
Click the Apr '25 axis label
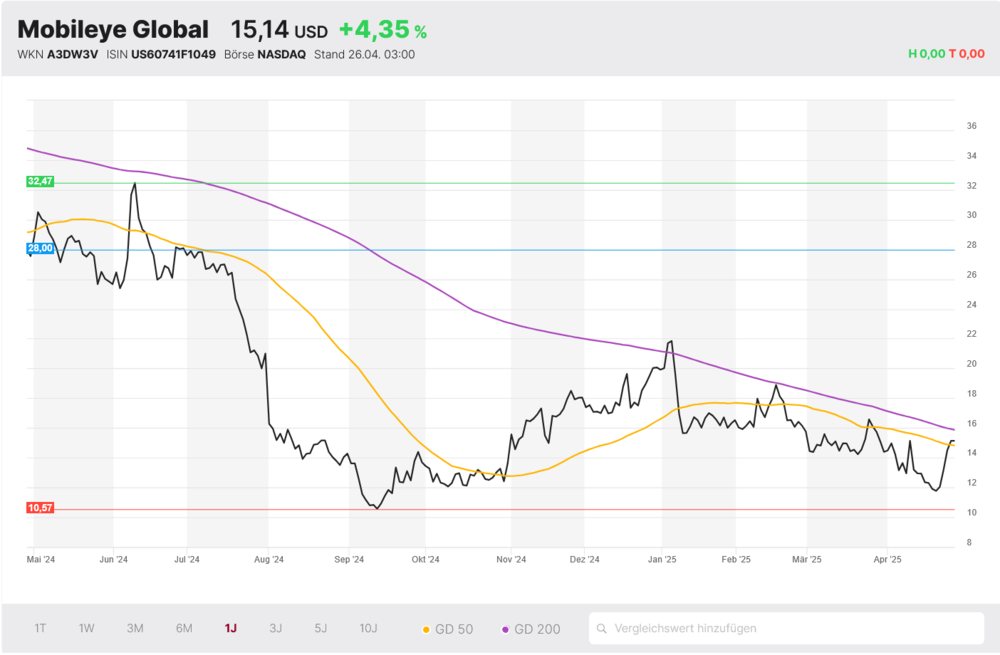(887, 559)
